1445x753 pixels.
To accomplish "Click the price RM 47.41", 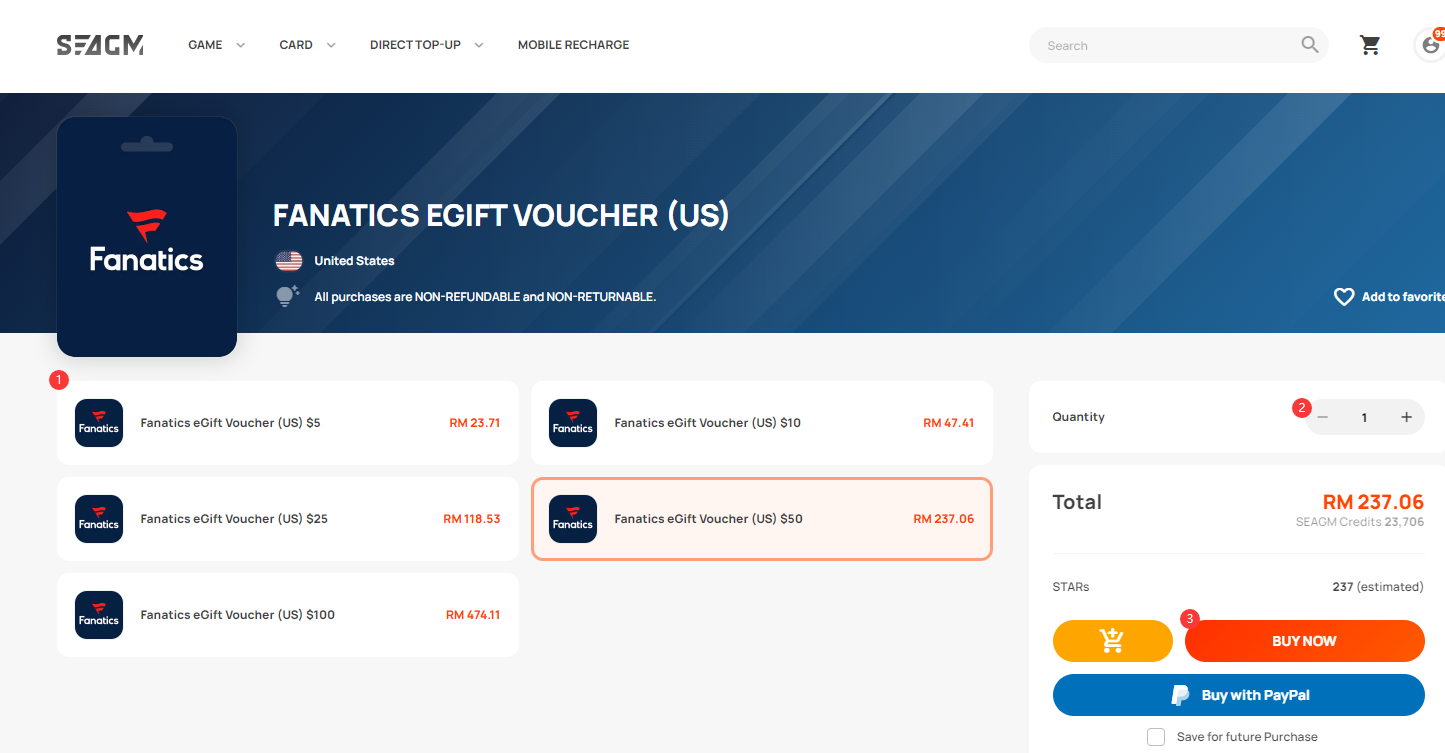I will [x=949, y=423].
